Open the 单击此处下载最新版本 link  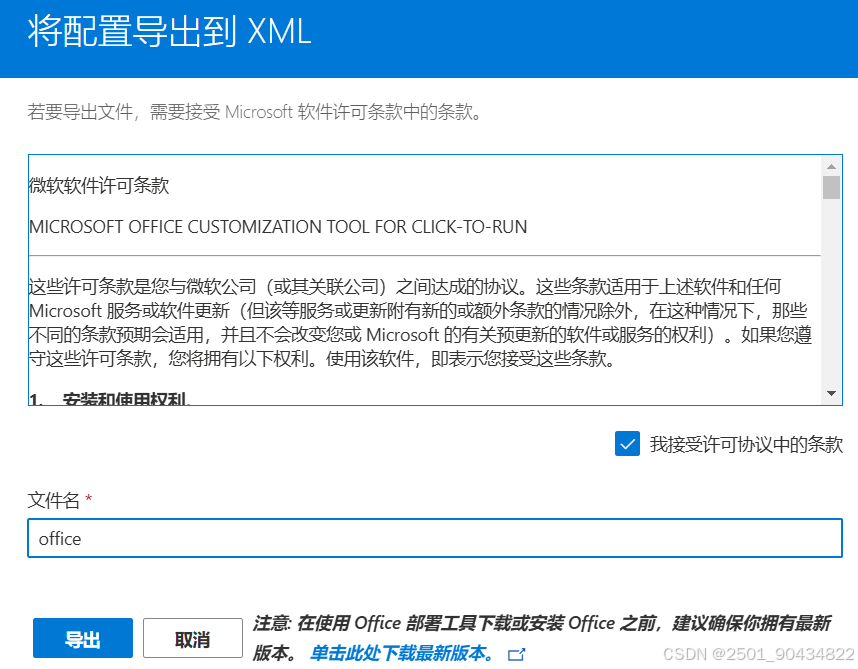click(x=403, y=653)
